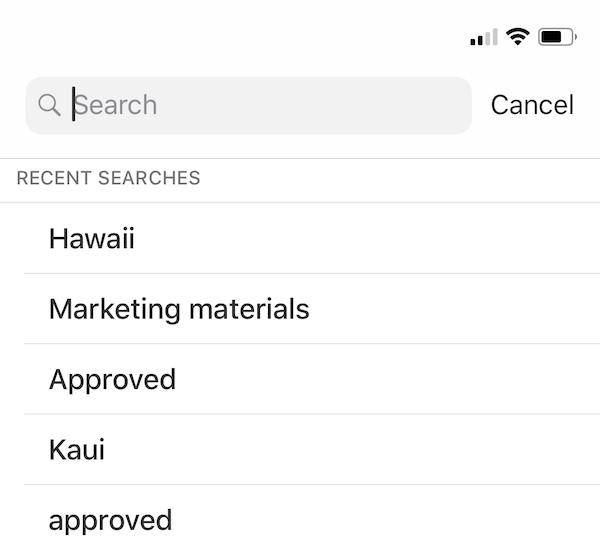Viewport: 600px width, 554px height.
Task: Tap empty right side of search bar
Action: click(x=344, y=106)
